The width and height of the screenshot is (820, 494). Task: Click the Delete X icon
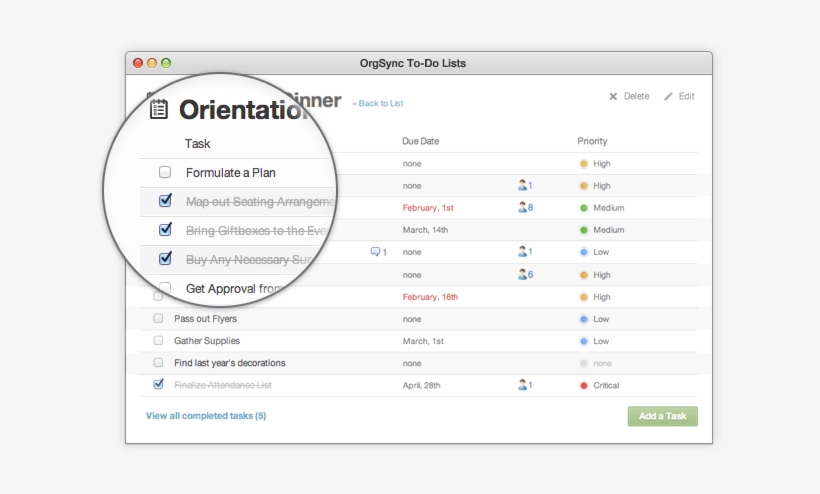[613, 97]
